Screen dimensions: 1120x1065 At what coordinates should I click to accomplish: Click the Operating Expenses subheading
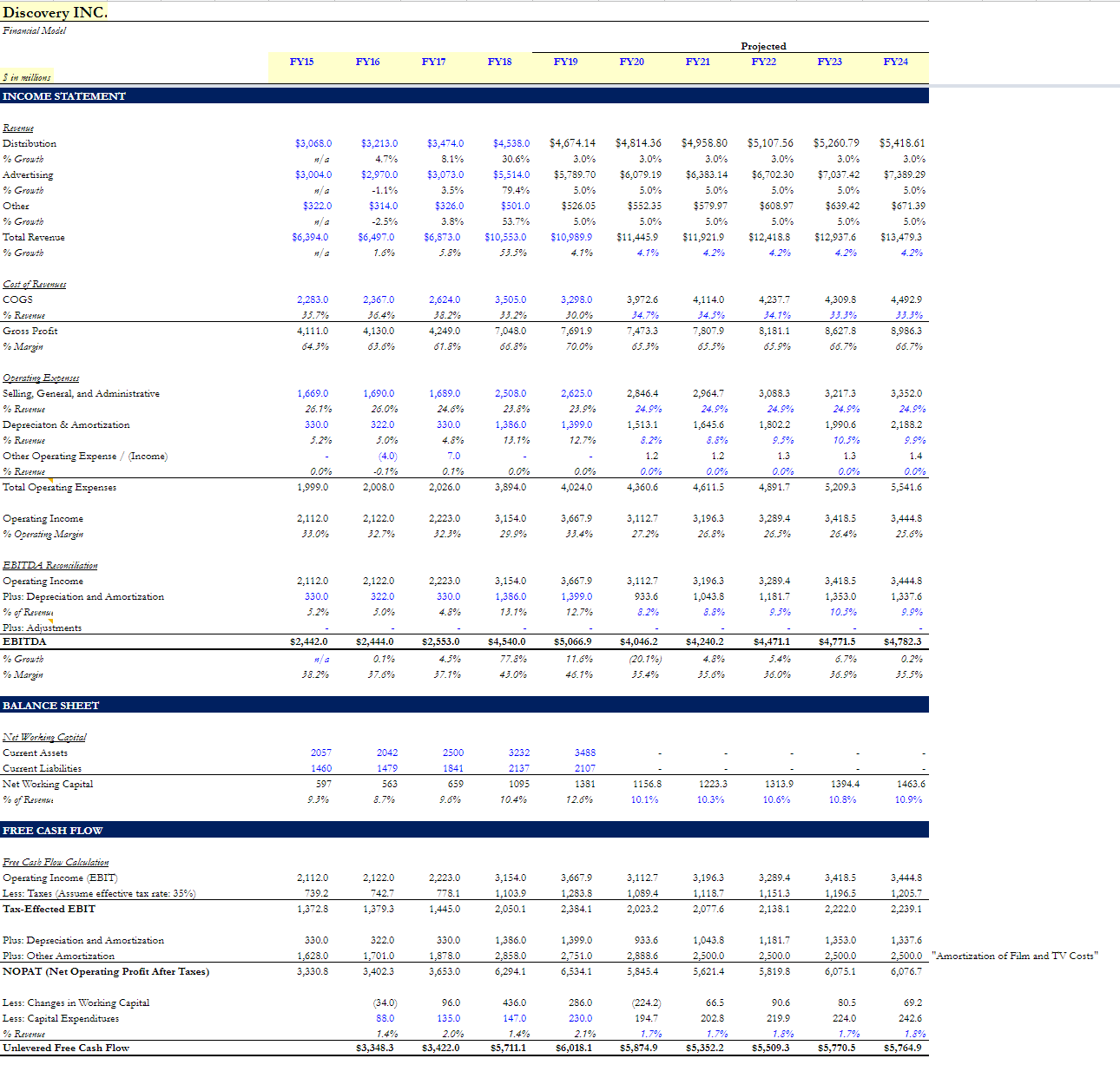(41, 378)
